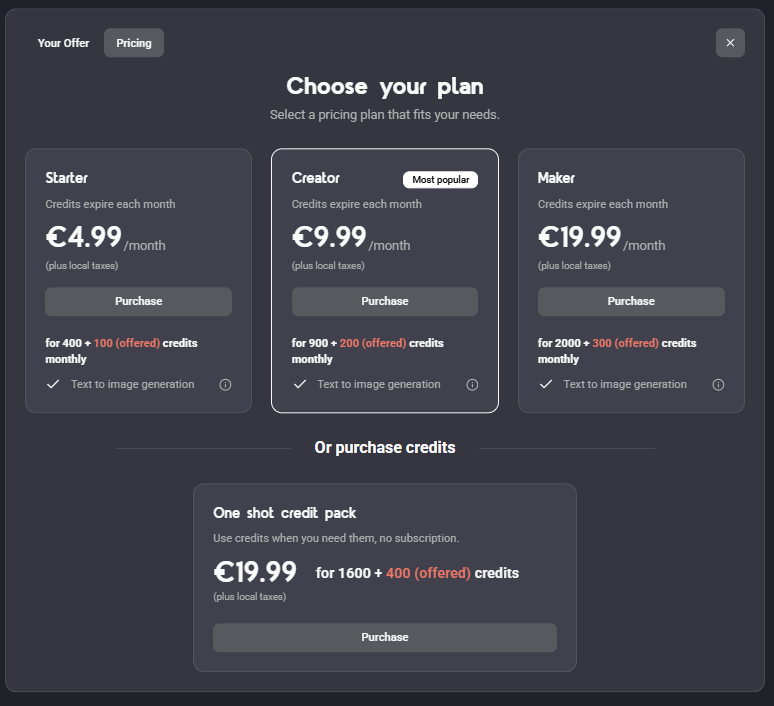Click the Starter plan checkmark icon
Viewport: 774px width, 706px height.
point(53,384)
